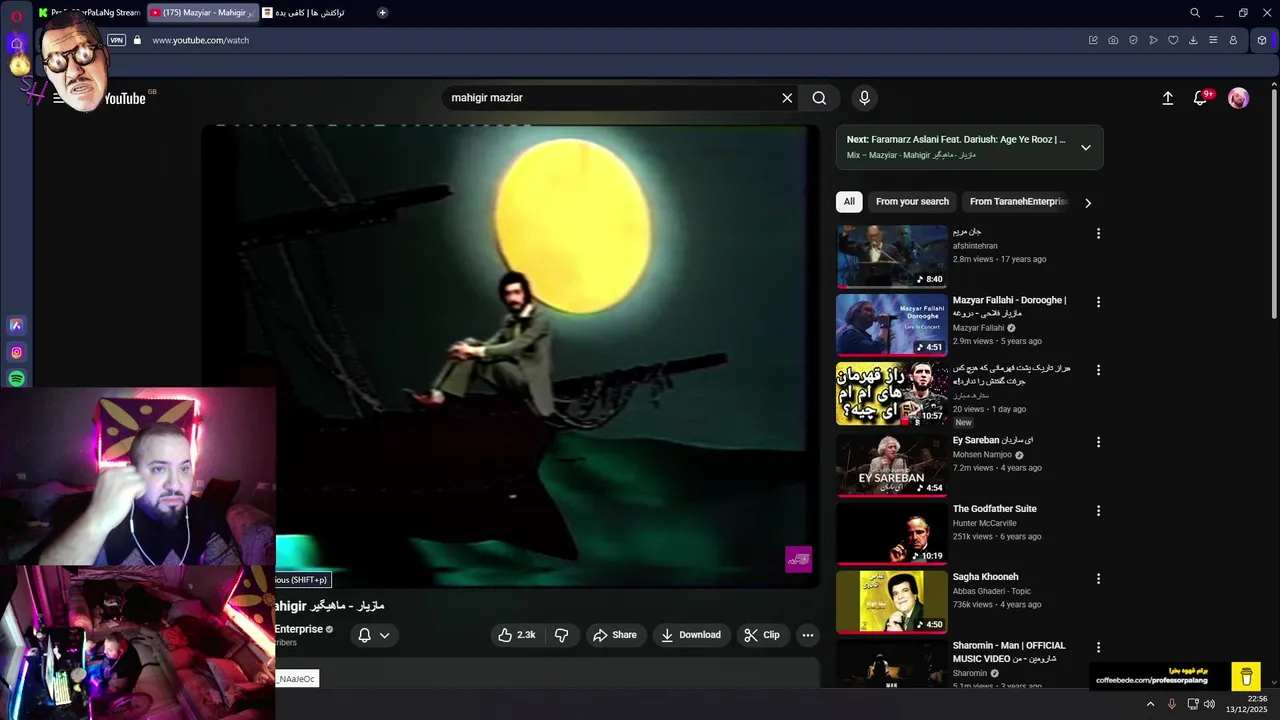Open YouTube upload/create icon
Image resolution: width=1280 pixels, height=720 pixels.
(x=1167, y=98)
